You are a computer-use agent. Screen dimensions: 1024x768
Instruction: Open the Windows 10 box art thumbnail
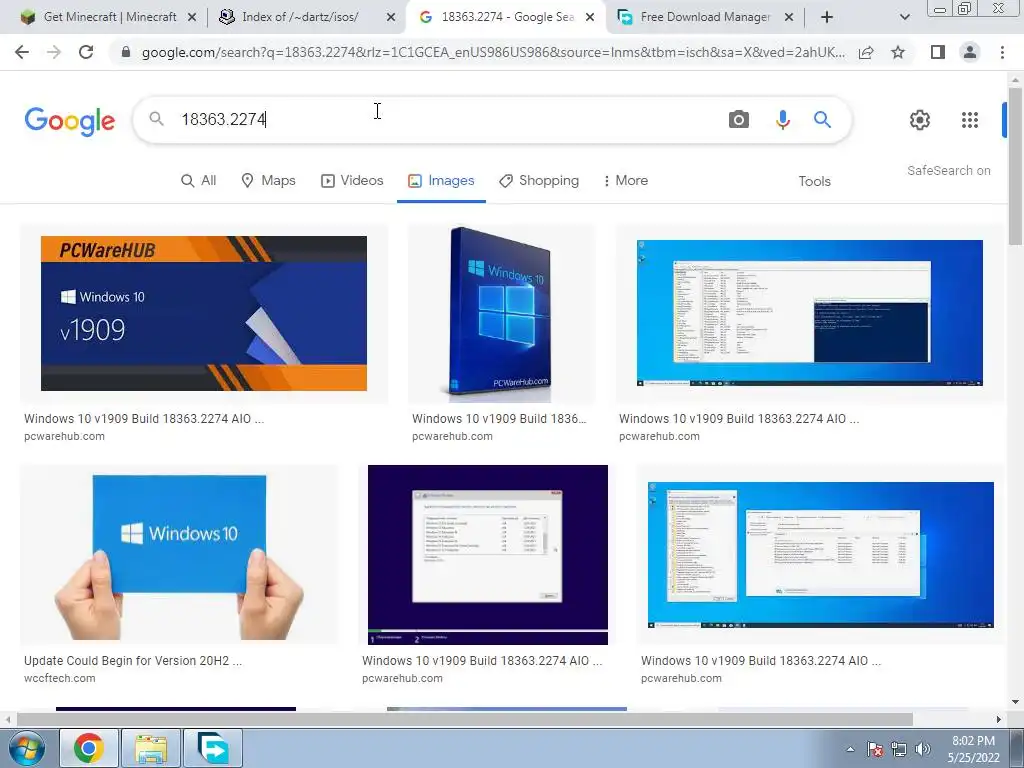[x=502, y=313]
